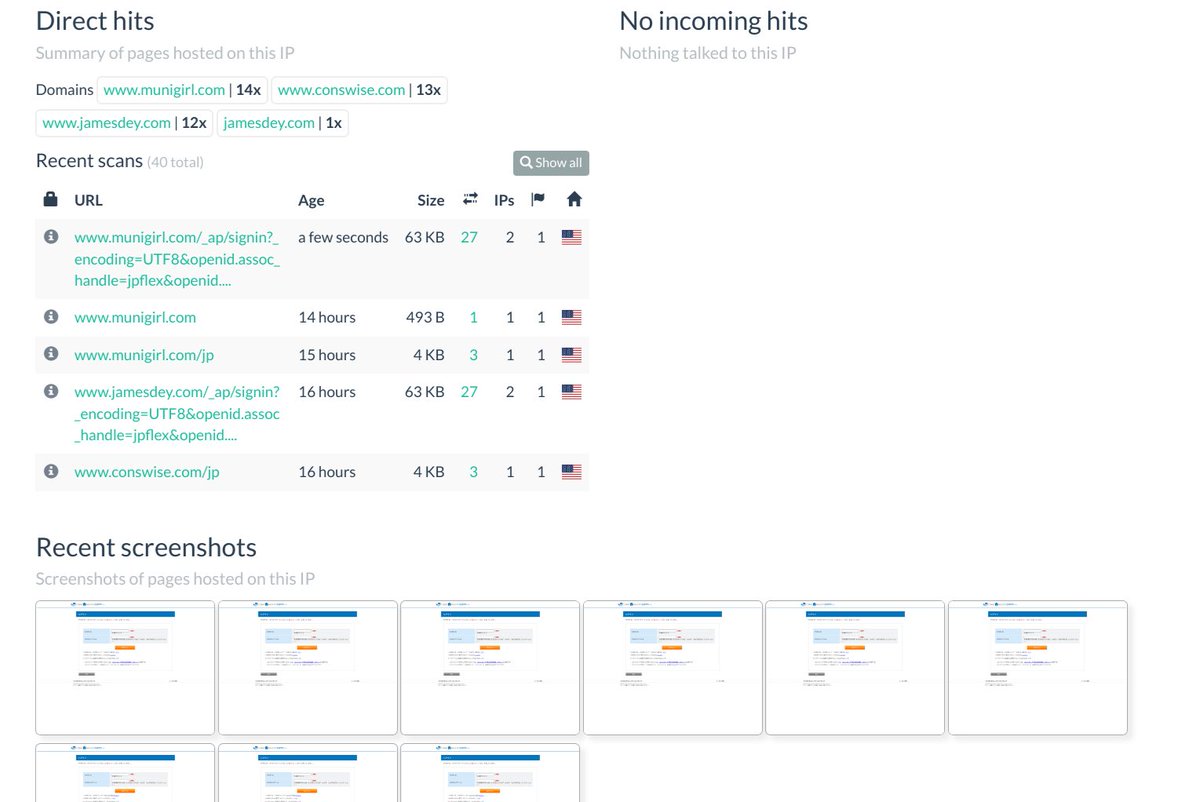Click the URL column header
Screen dimensions: 1200x802
(x=88, y=200)
